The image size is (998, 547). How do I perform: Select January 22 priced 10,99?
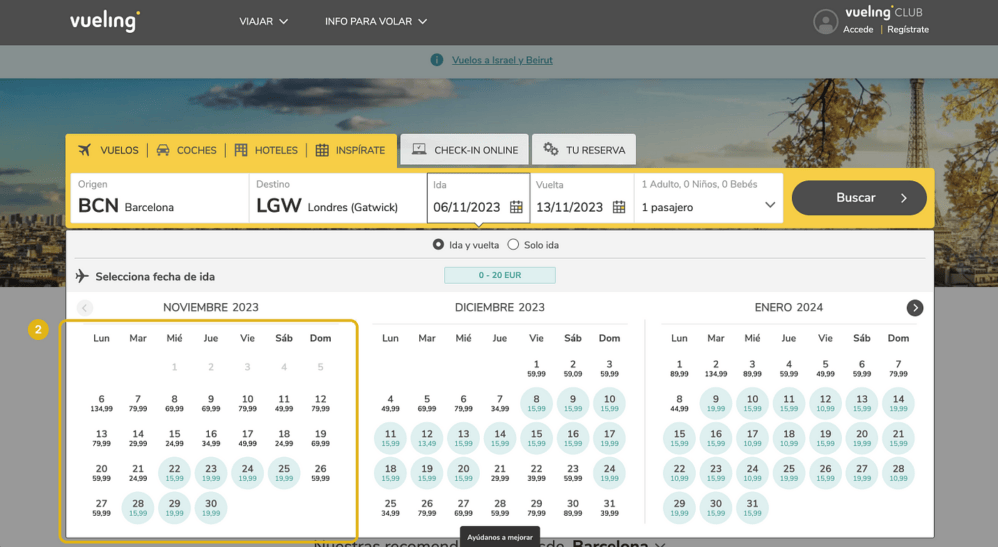(x=679, y=472)
